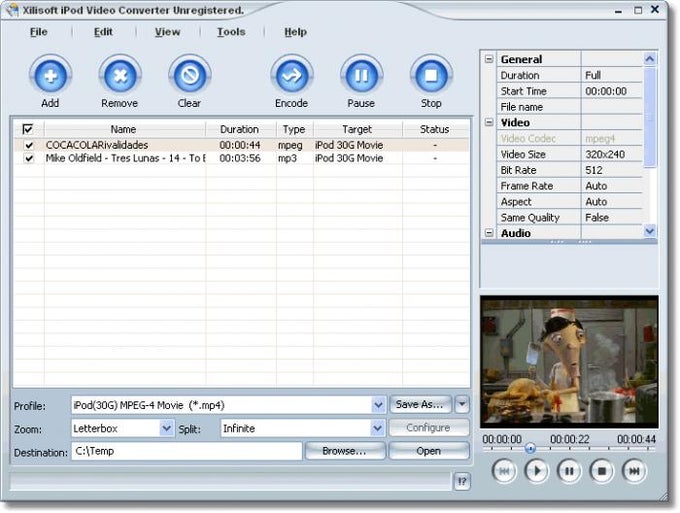The image size is (680, 513).
Task: Open the arrow menu next to Save As
Action: tap(462, 405)
